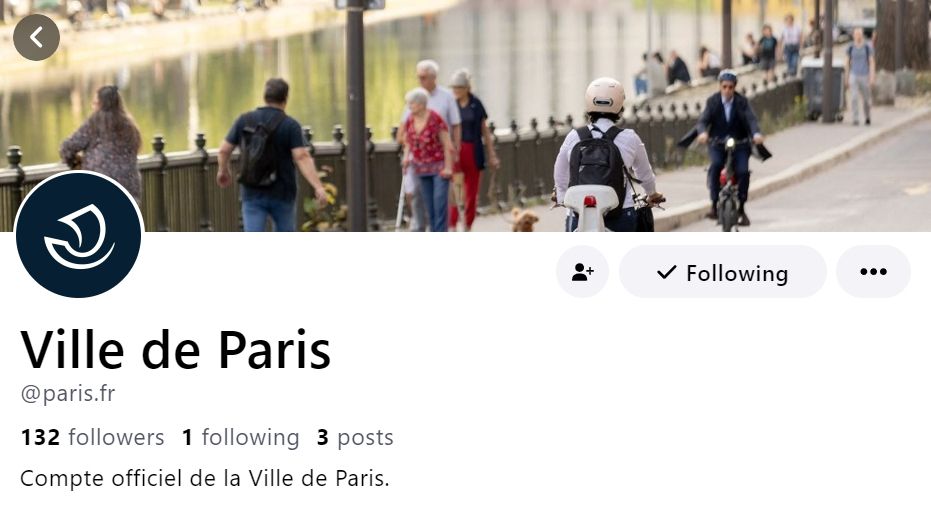Click the checkmark icon inside Following
Screen dimensions: 931x511
click(667, 272)
